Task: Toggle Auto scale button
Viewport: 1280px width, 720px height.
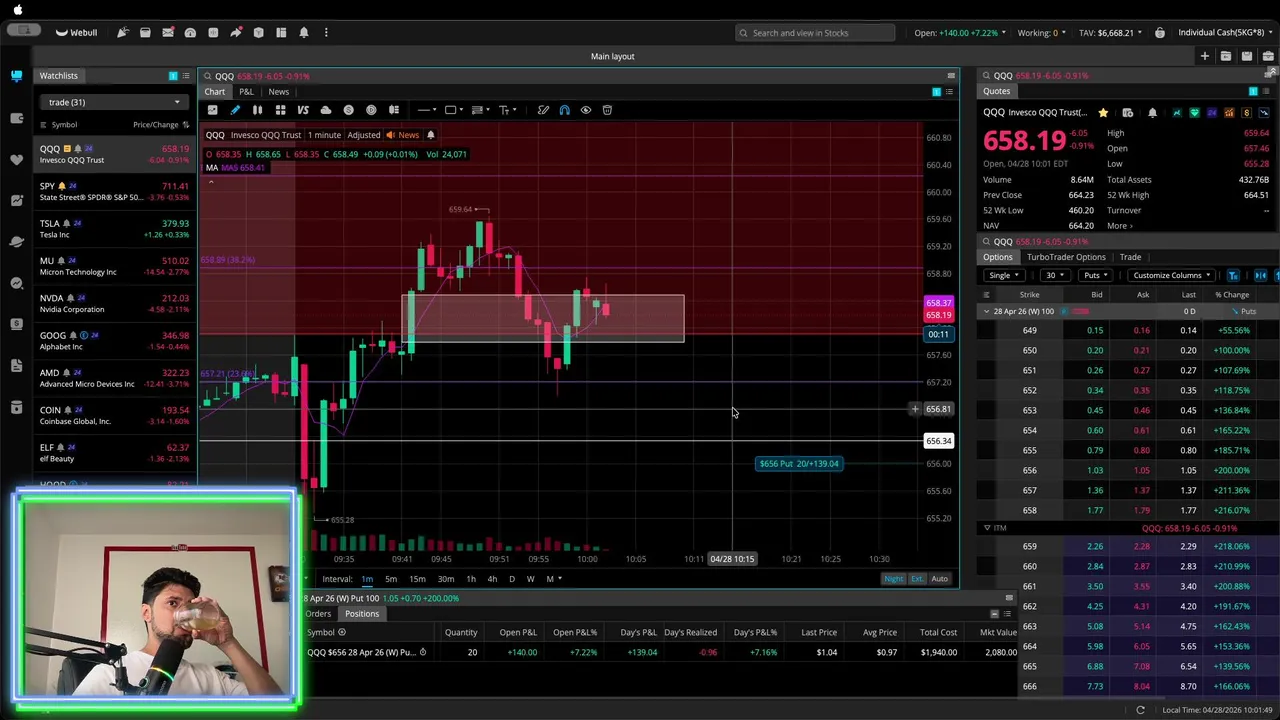Action: [939, 579]
